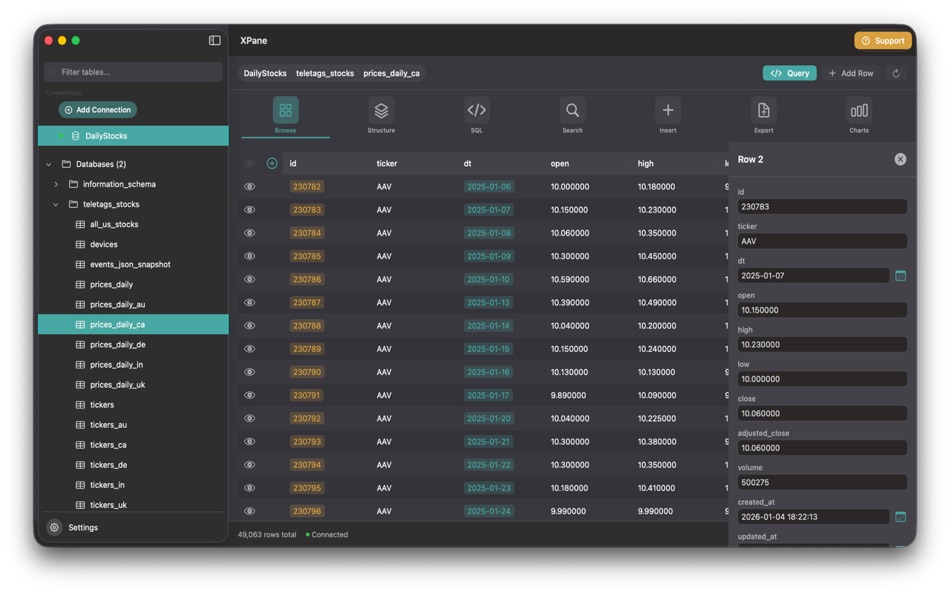
Task: Select the DailyStocks tab
Action: [x=267, y=72]
